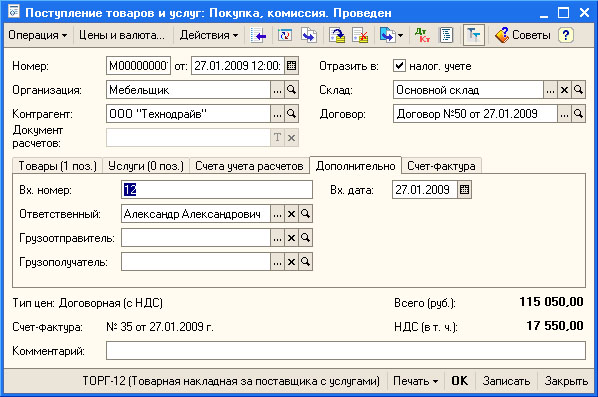
Task: Select the Дополнительно tab
Action: (x=355, y=165)
